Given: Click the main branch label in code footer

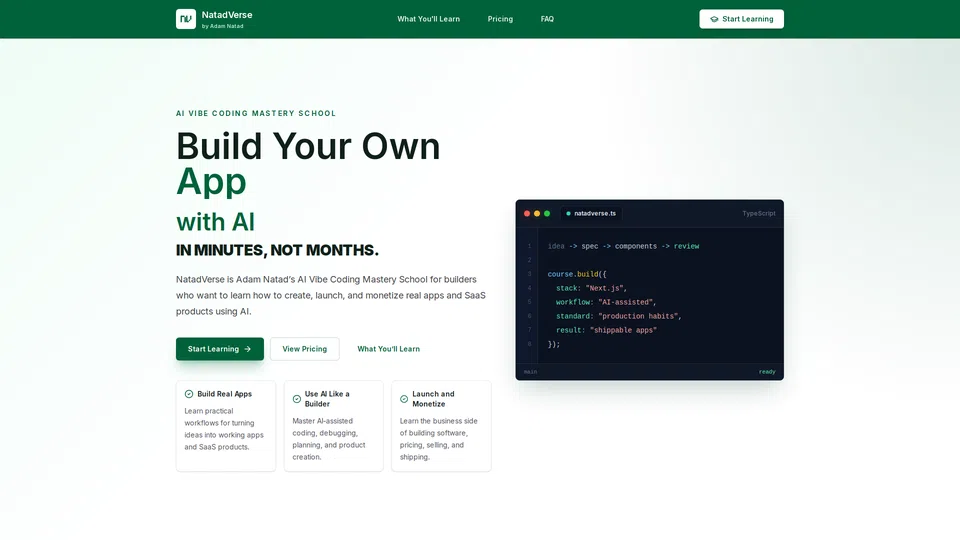Looking at the screenshot, I should pos(530,372).
